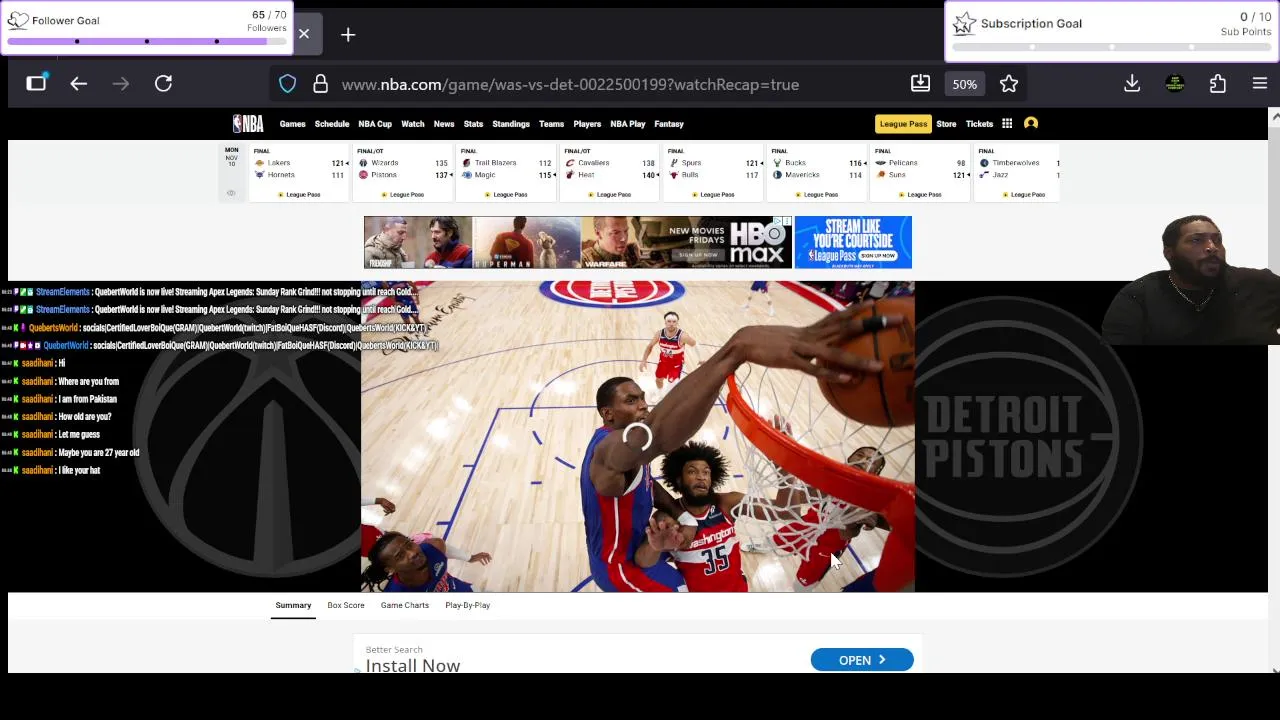Open the Players page
1280x720 pixels.
click(x=587, y=124)
